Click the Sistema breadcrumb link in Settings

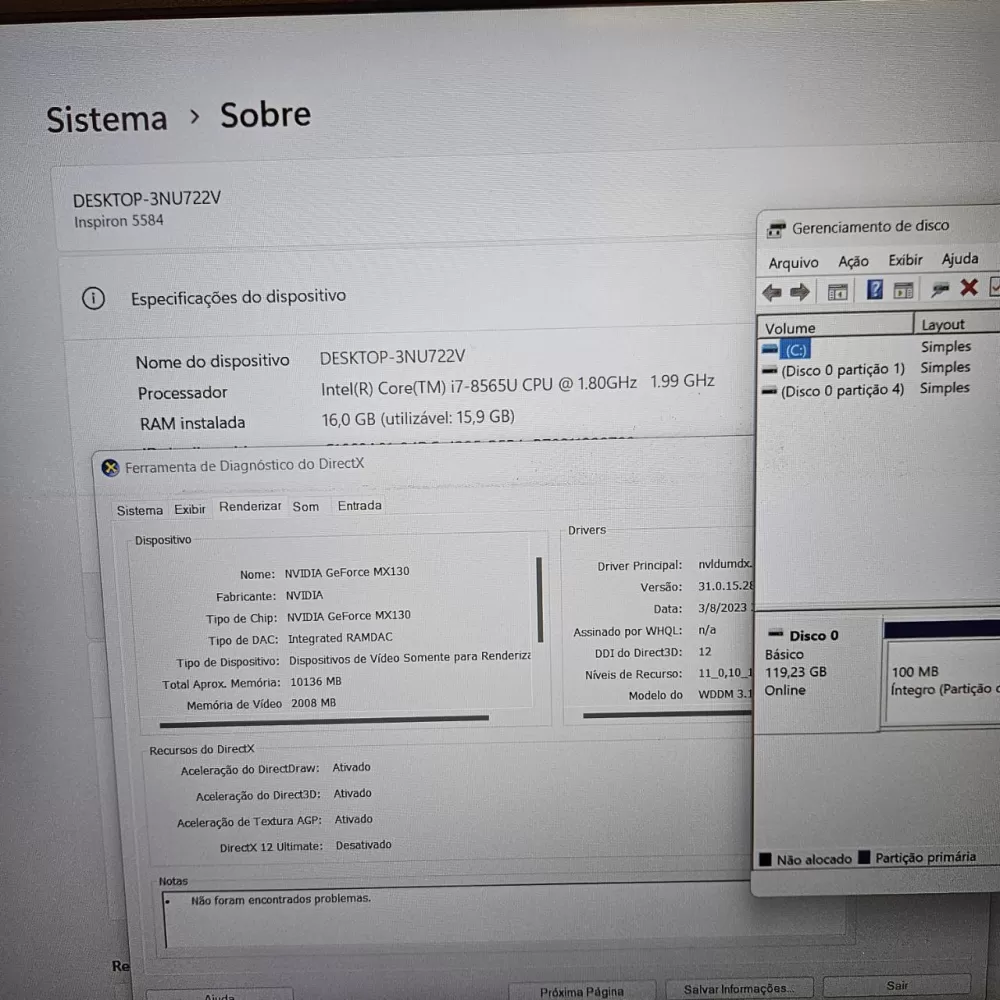point(107,119)
